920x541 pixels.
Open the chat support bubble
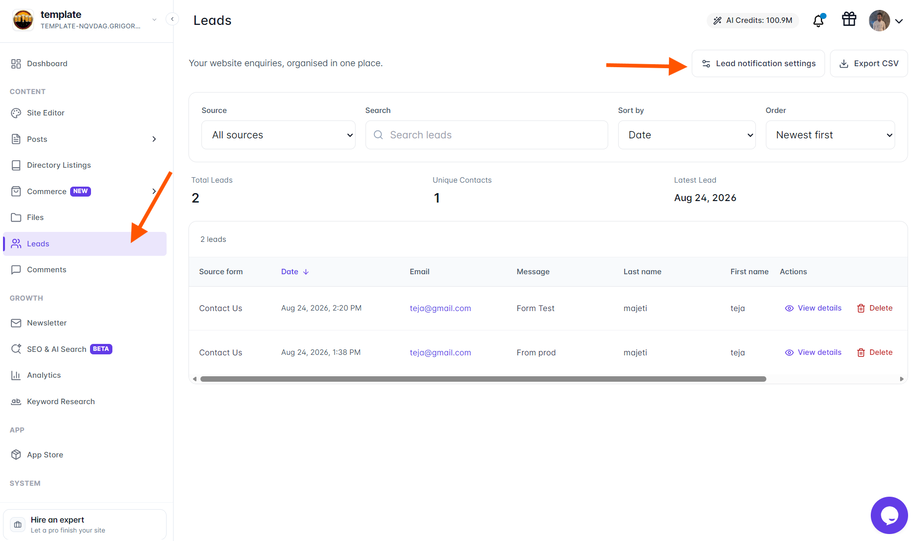[889, 515]
